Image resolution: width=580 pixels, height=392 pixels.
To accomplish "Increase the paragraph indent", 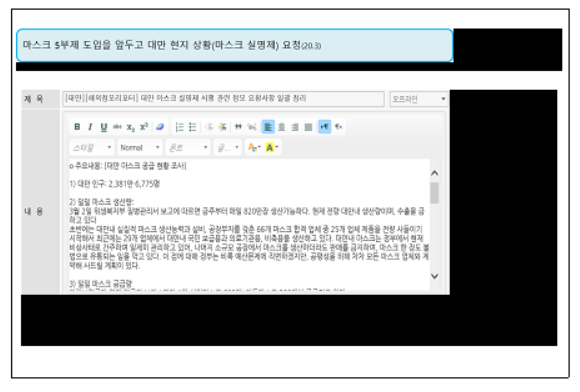I will point(222,127).
